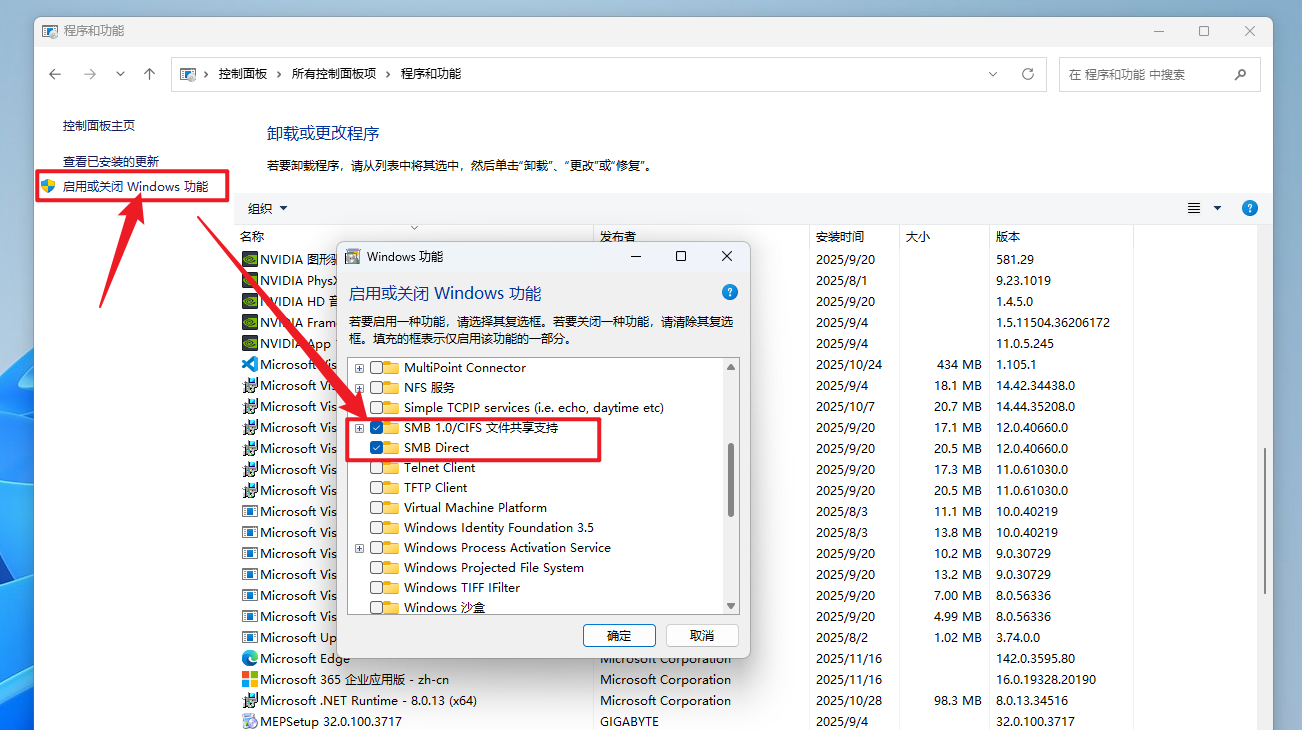The height and width of the screenshot is (730, 1302).
Task: Open 控制面板主页 link
Action: point(99,125)
